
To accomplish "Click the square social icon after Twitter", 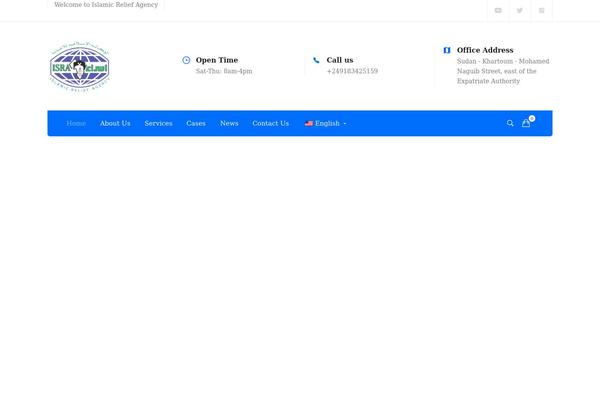I will pos(541,10).
